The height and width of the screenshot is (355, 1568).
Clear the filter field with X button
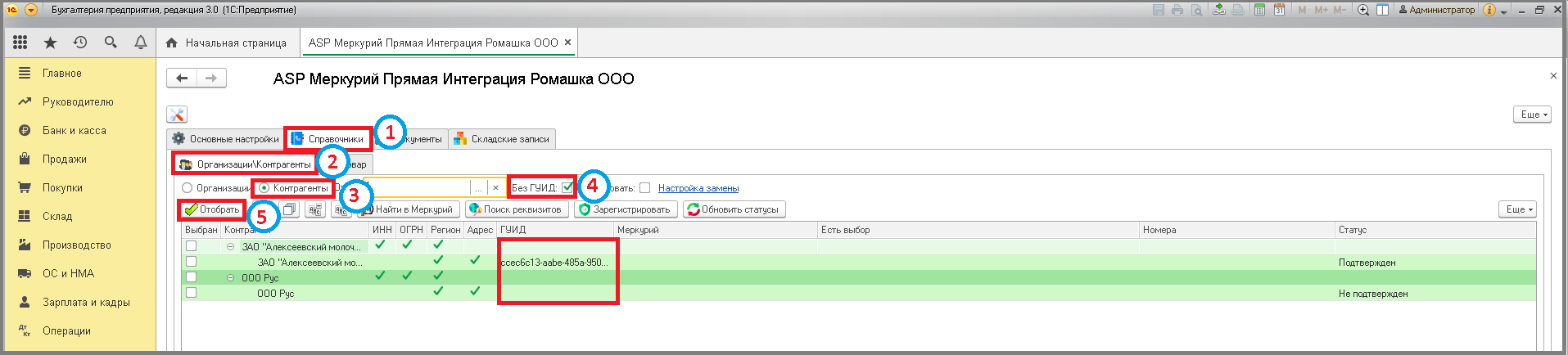[x=495, y=188]
